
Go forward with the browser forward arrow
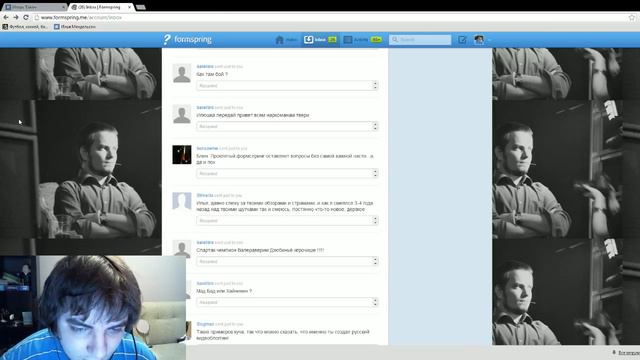coord(16,17)
